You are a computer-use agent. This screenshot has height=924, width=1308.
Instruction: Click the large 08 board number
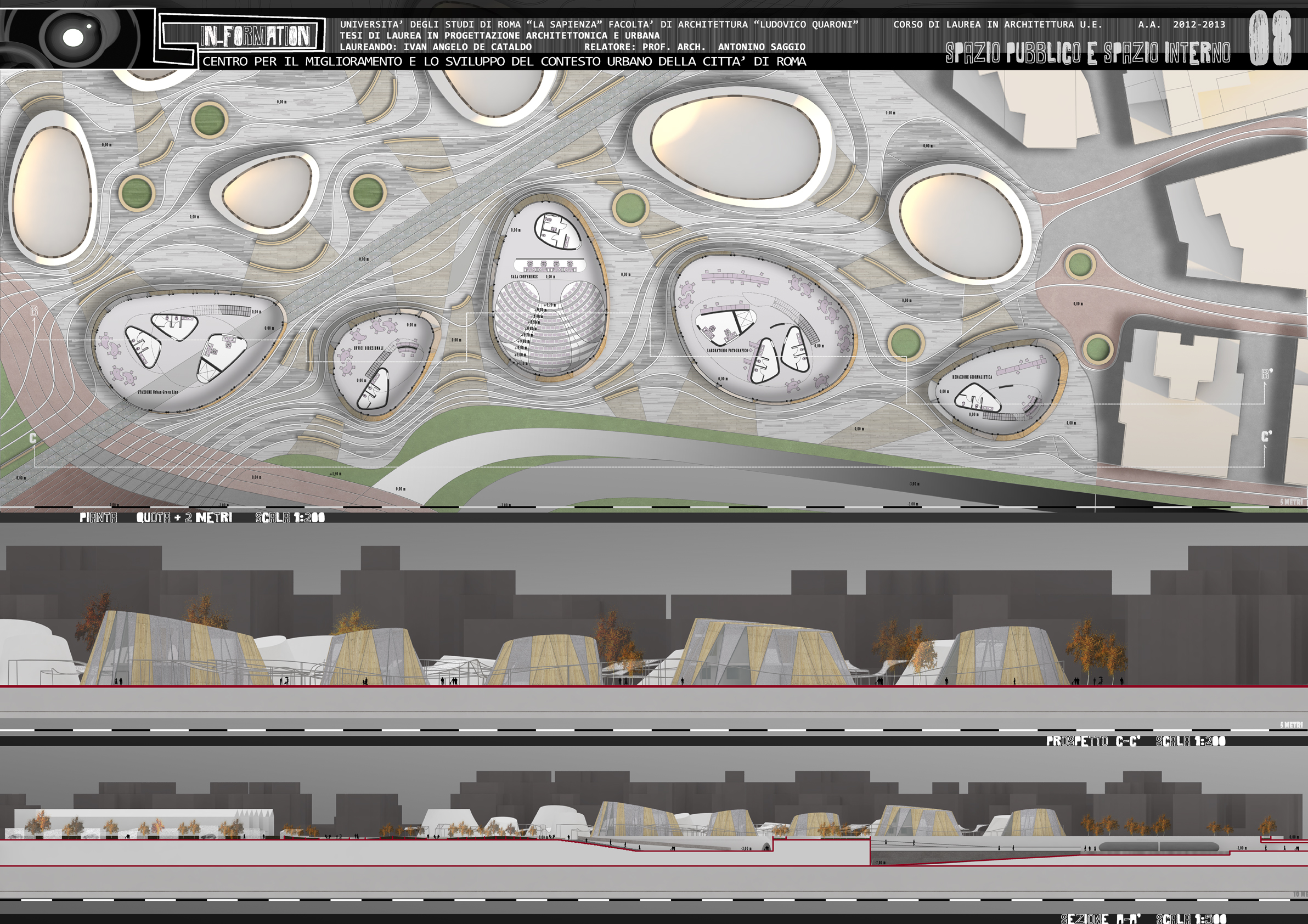1270,40
